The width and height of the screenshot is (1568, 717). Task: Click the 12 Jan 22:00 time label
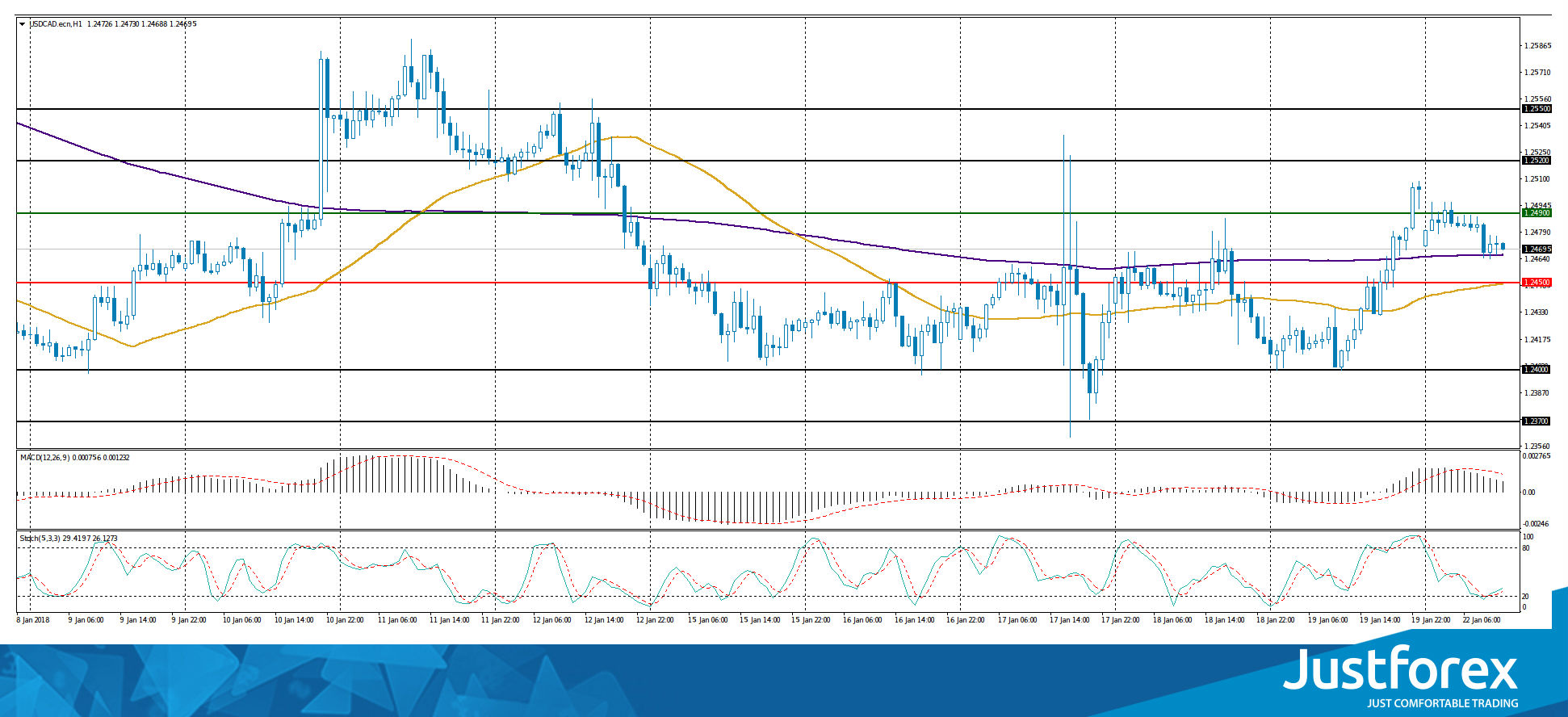[656, 620]
